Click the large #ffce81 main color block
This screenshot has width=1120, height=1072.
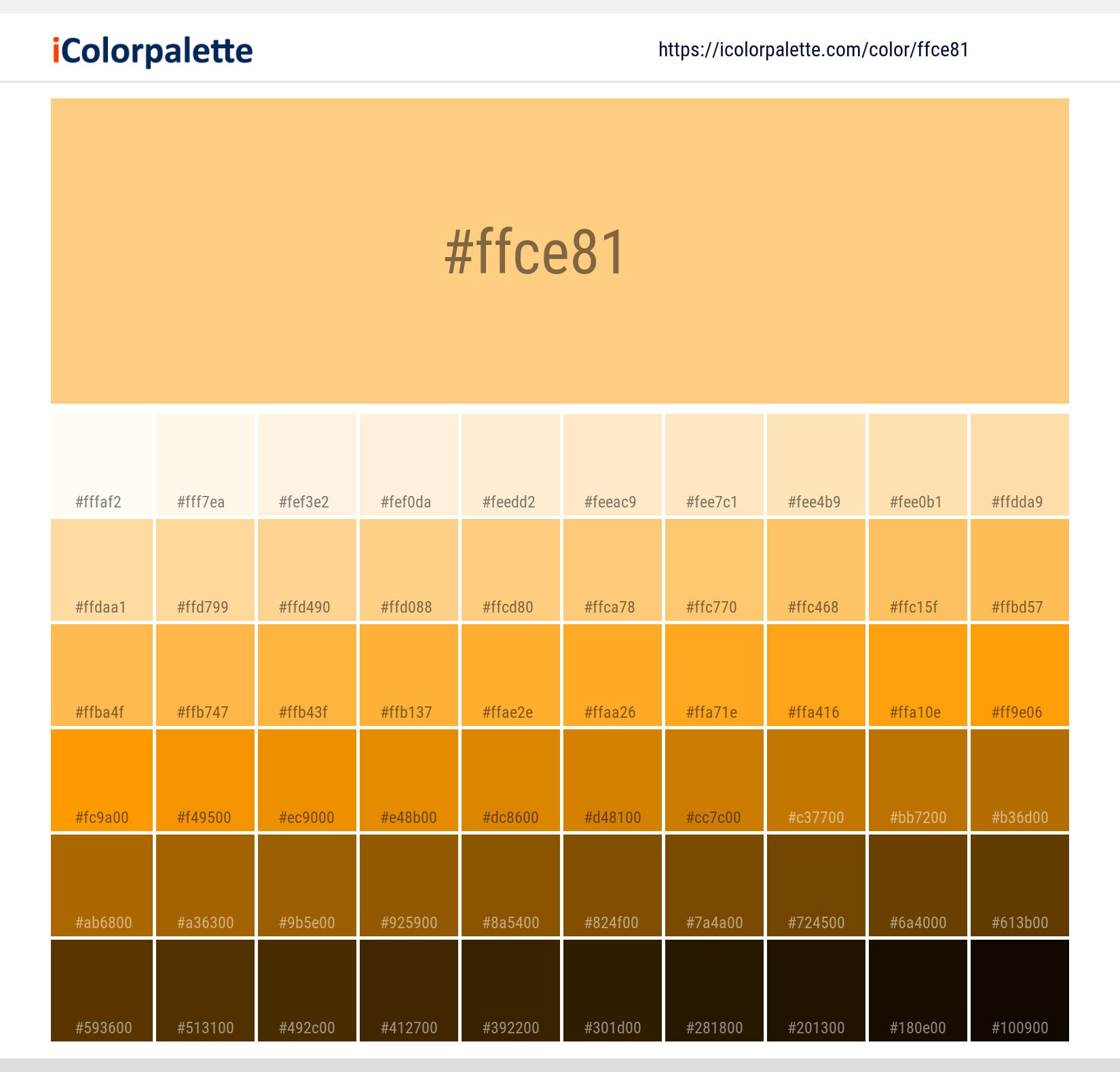tap(559, 250)
